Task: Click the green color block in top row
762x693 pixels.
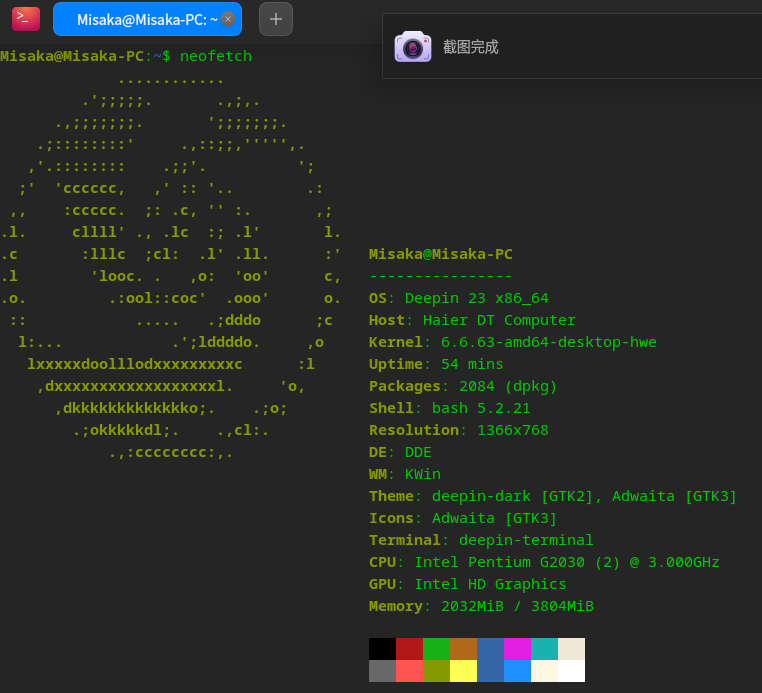Action: click(x=436, y=649)
